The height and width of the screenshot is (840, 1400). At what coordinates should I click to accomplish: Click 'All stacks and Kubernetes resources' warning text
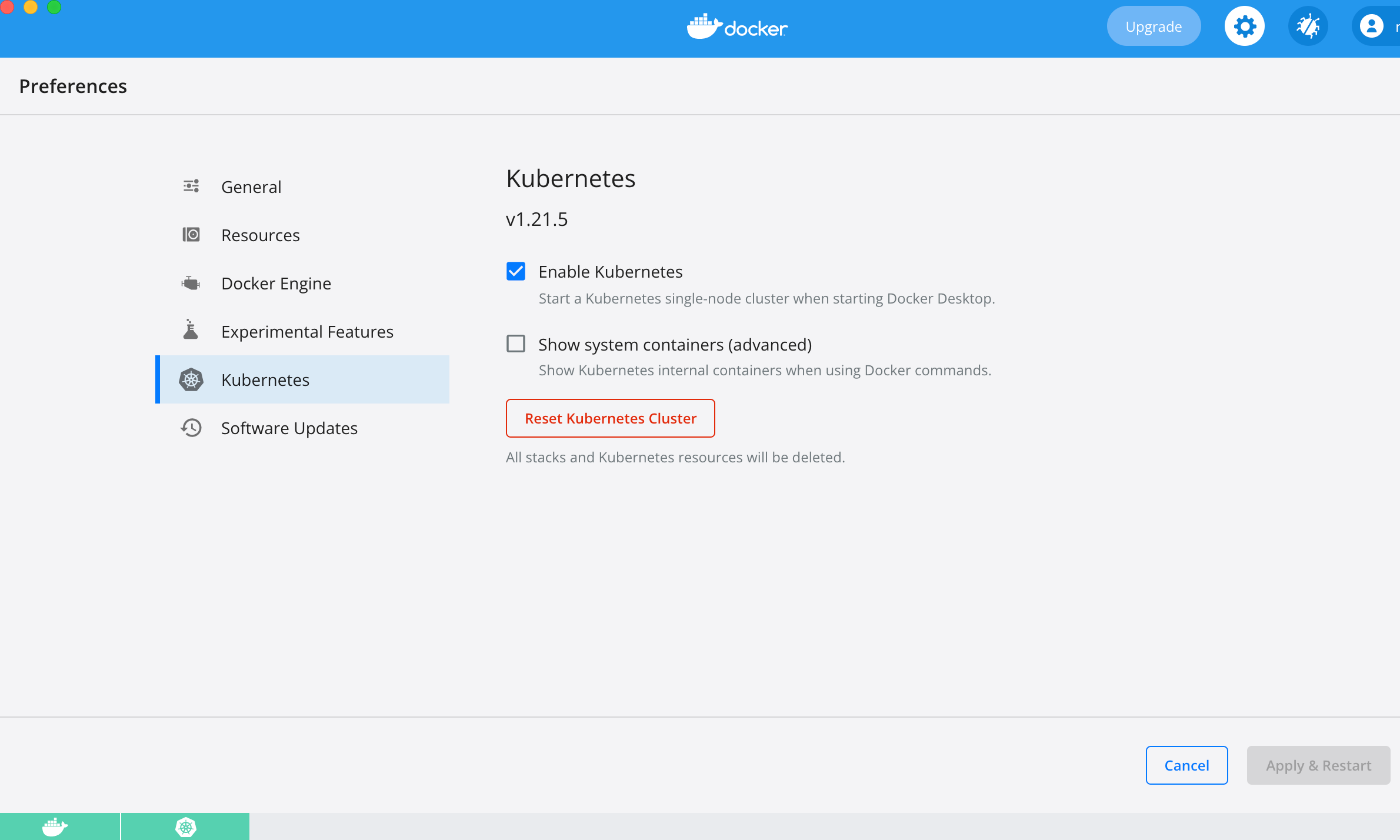click(x=676, y=457)
